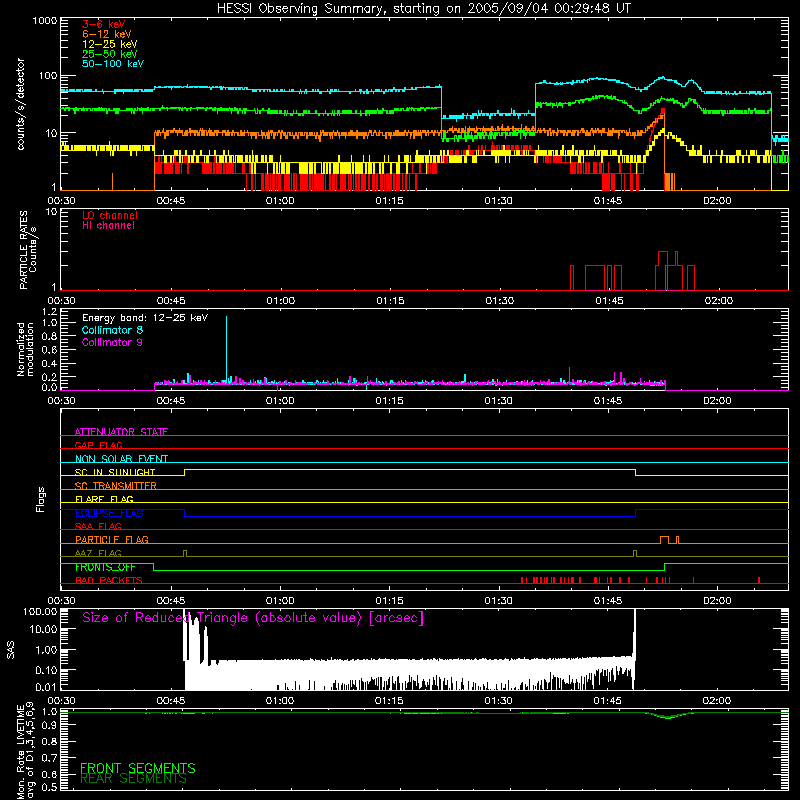
Task: Click the counts/s/detector axis label
Action: click(20, 104)
